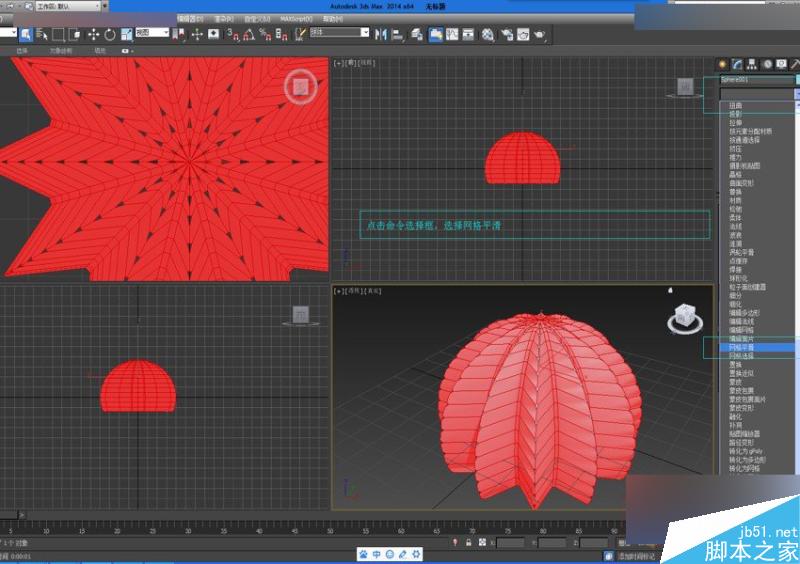Switch to the 填充 ribbon tab

point(100,51)
